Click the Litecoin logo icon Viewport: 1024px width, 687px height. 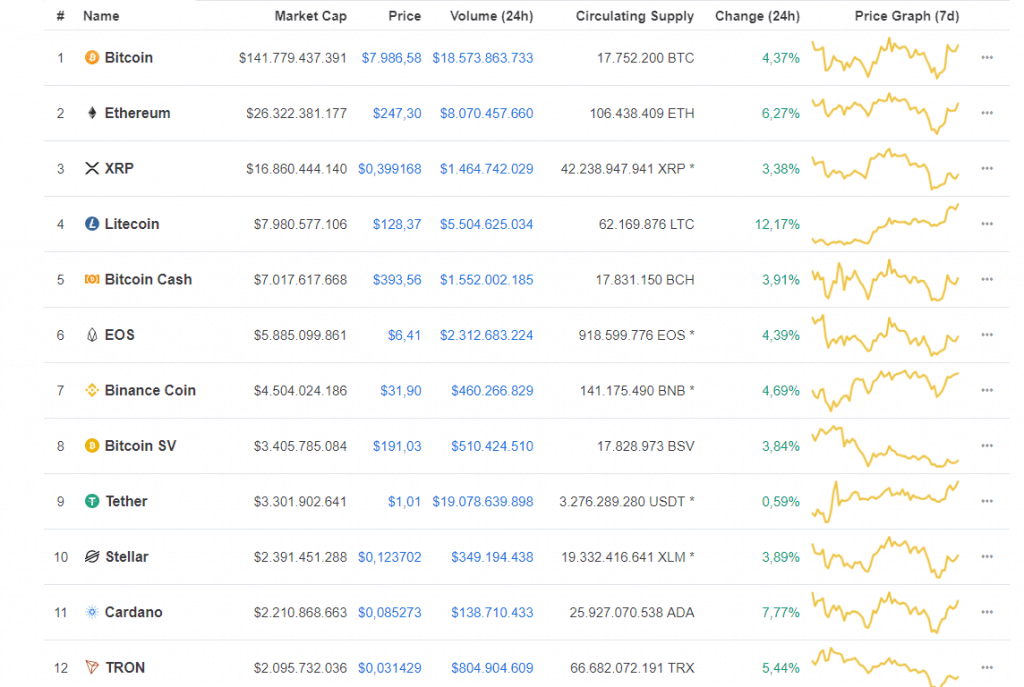[92, 224]
